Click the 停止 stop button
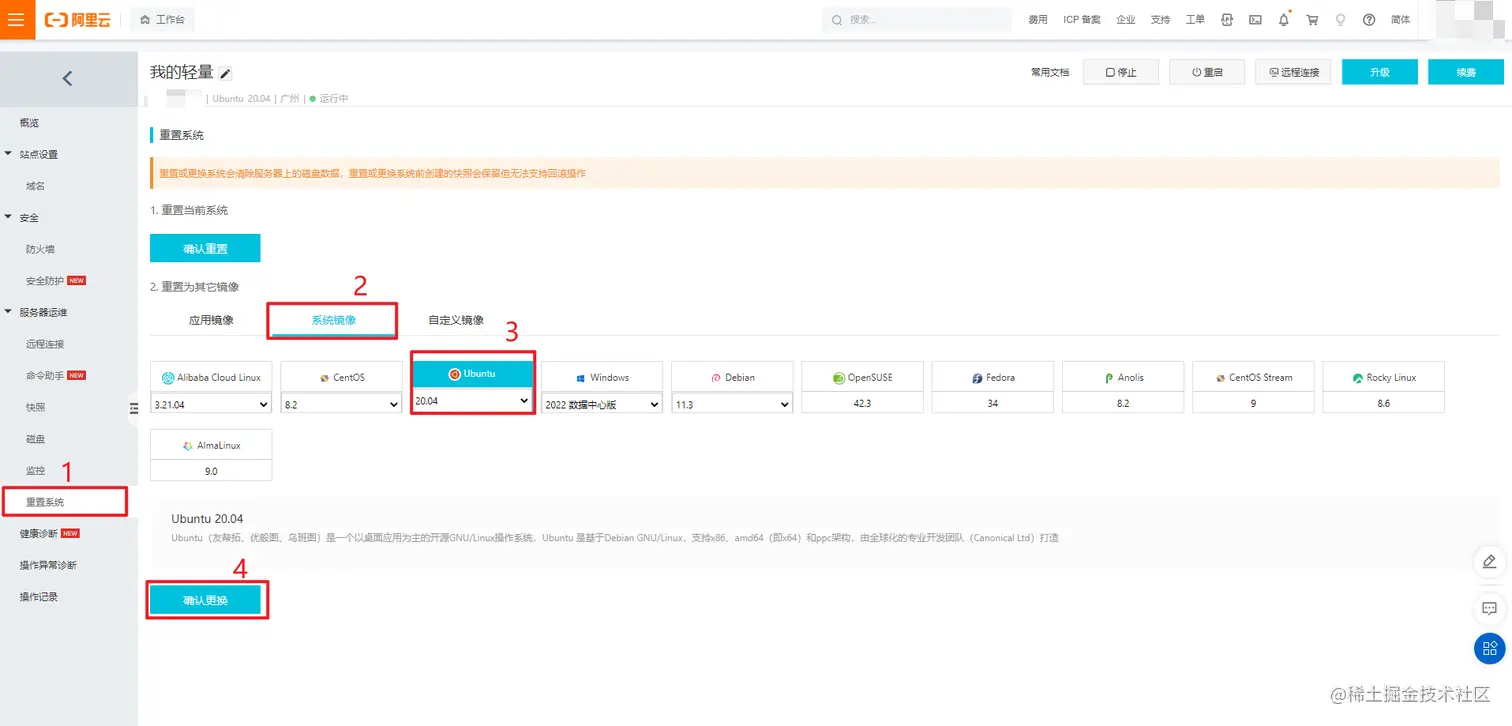1512x726 pixels. [x=1121, y=72]
